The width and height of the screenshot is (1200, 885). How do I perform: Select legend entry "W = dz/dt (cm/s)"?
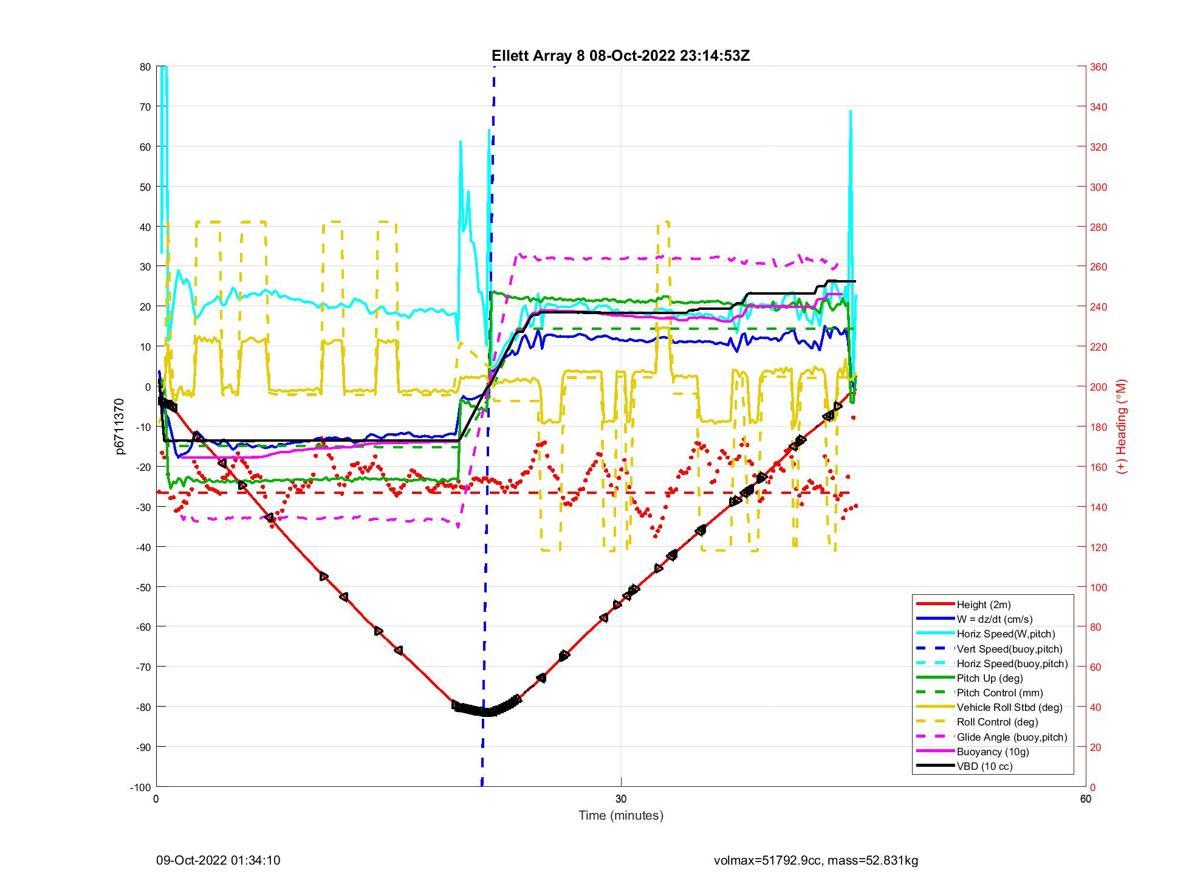994,619
